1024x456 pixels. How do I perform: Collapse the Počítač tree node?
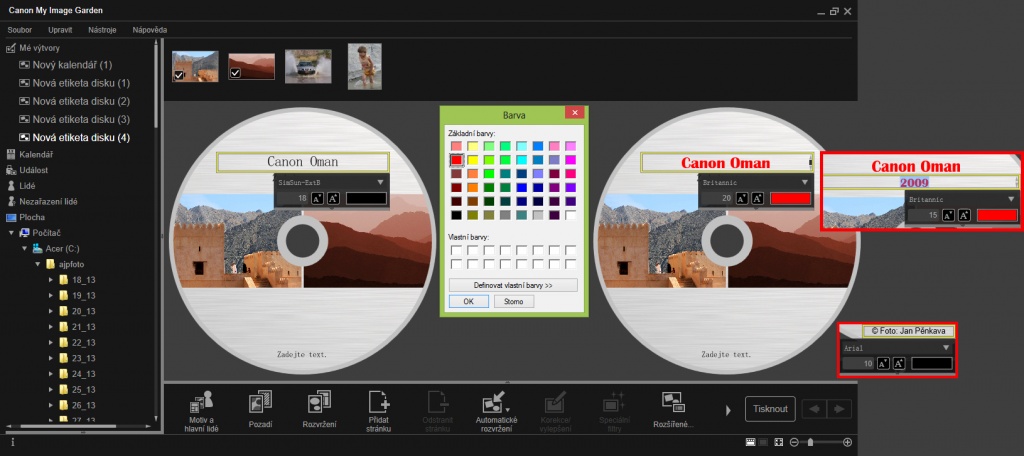click(x=11, y=233)
